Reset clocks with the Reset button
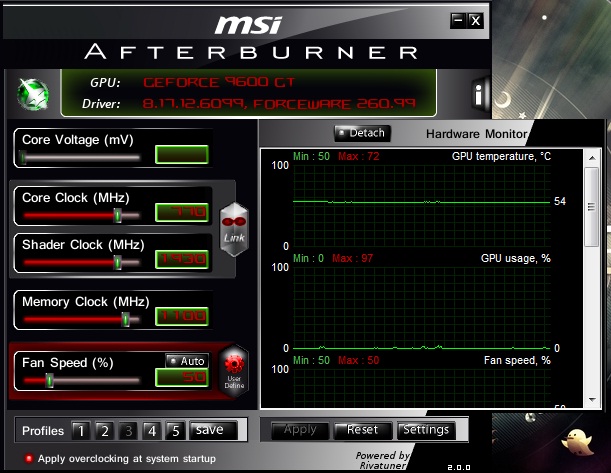The width and height of the screenshot is (611, 473). coord(363,430)
